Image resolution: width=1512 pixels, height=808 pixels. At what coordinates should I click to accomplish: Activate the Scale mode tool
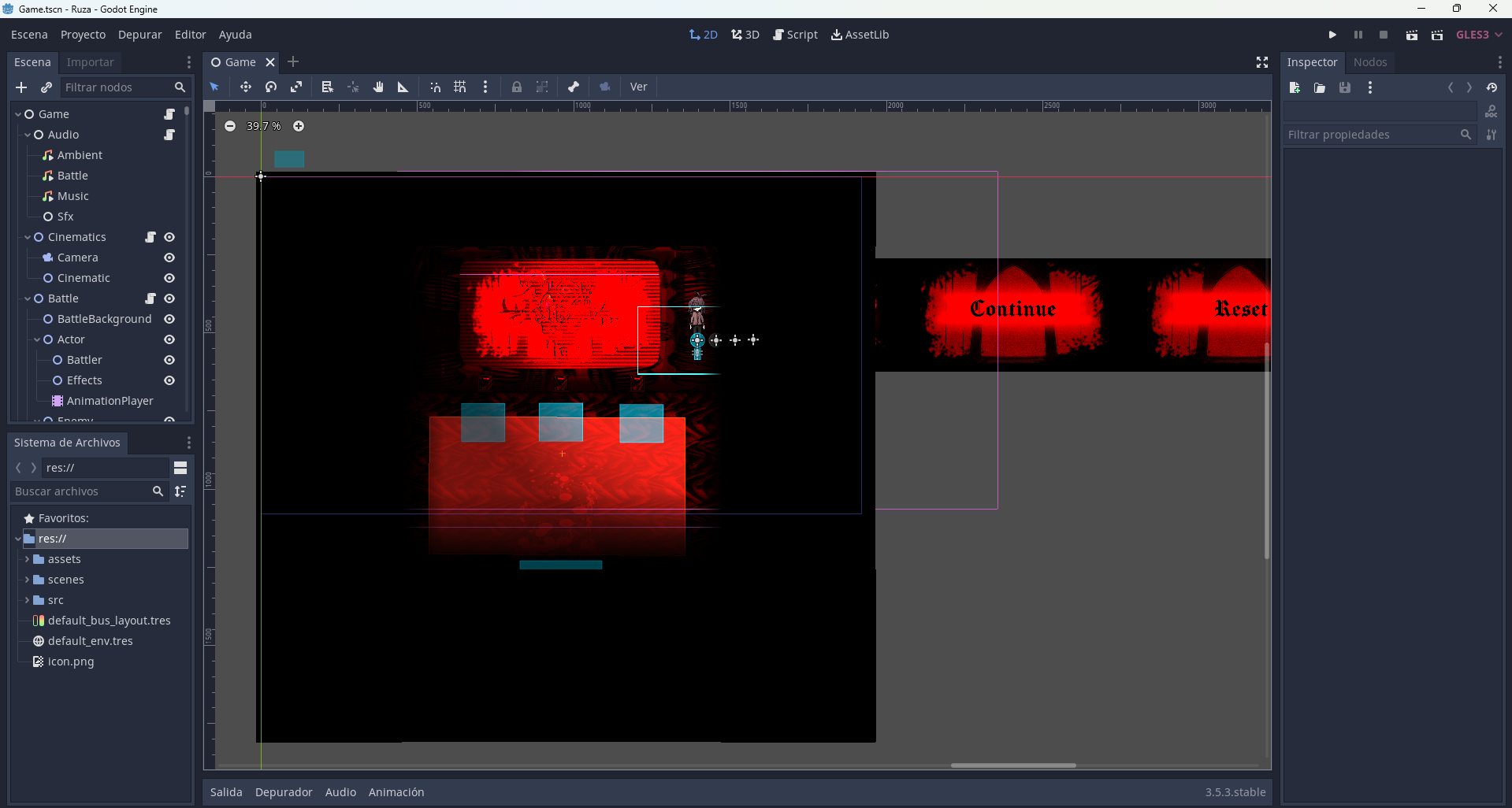click(x=296, y=87)
